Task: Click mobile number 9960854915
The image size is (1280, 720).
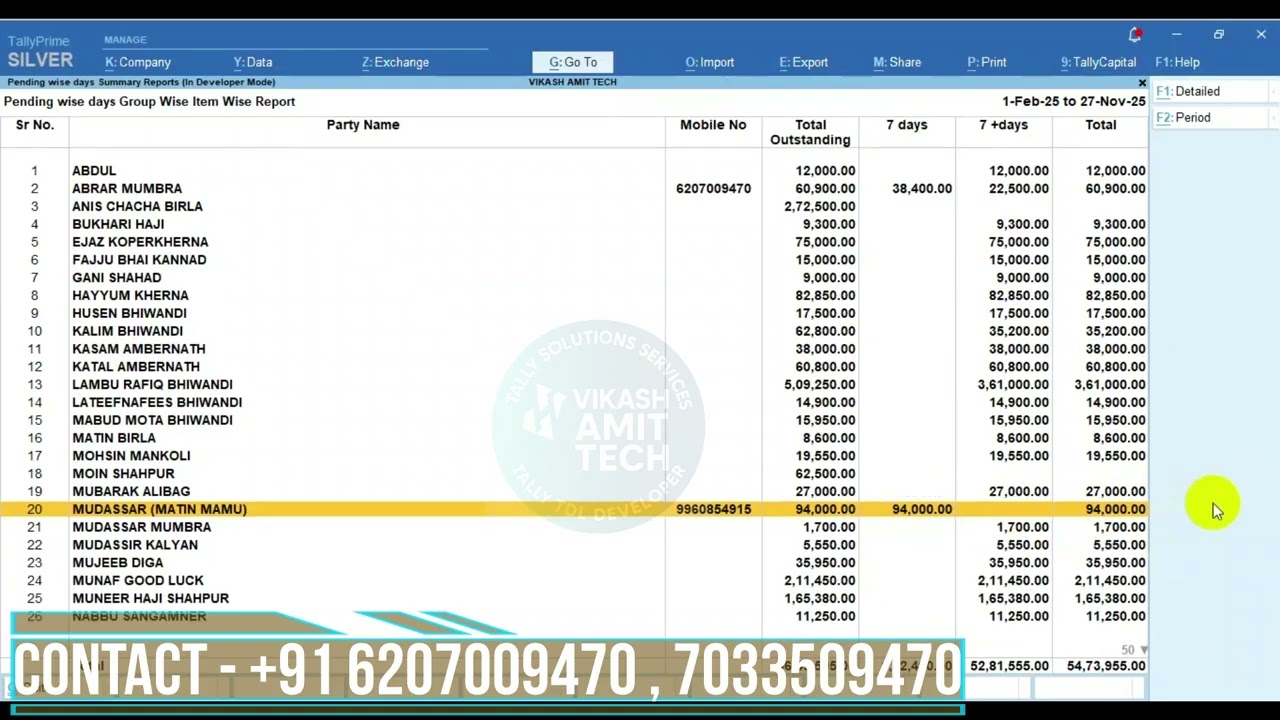Action: [x=713, y=509]
